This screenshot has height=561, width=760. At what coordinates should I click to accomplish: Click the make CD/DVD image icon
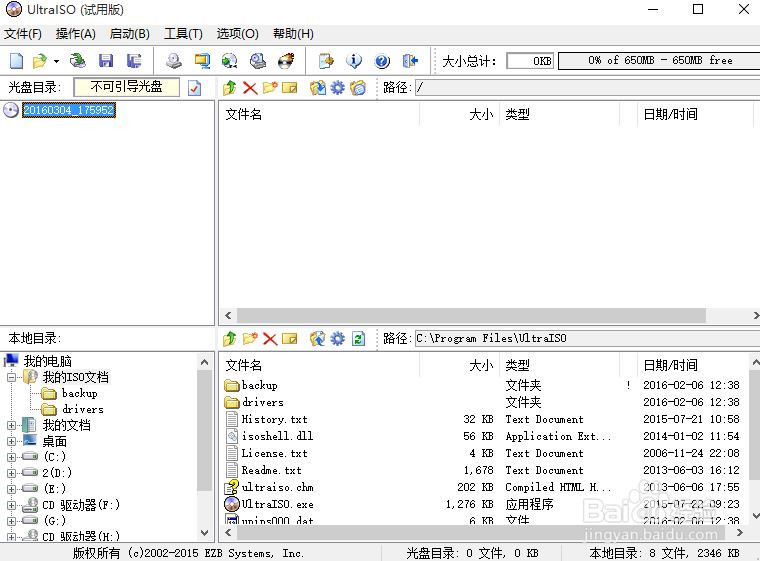[174, 61]
